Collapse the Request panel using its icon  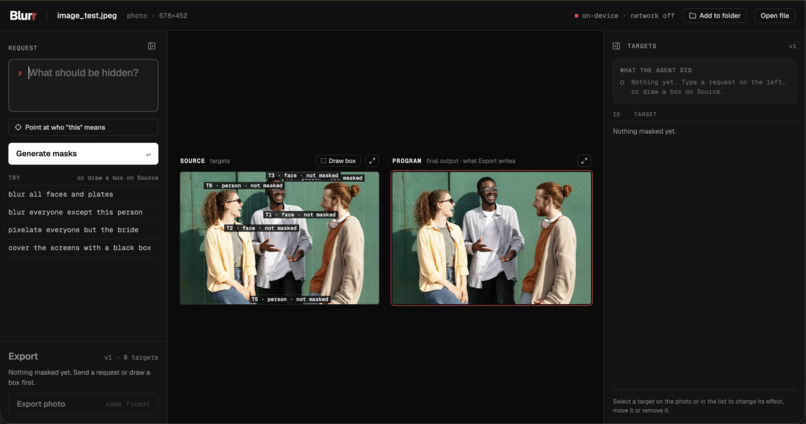pos(152,46)
